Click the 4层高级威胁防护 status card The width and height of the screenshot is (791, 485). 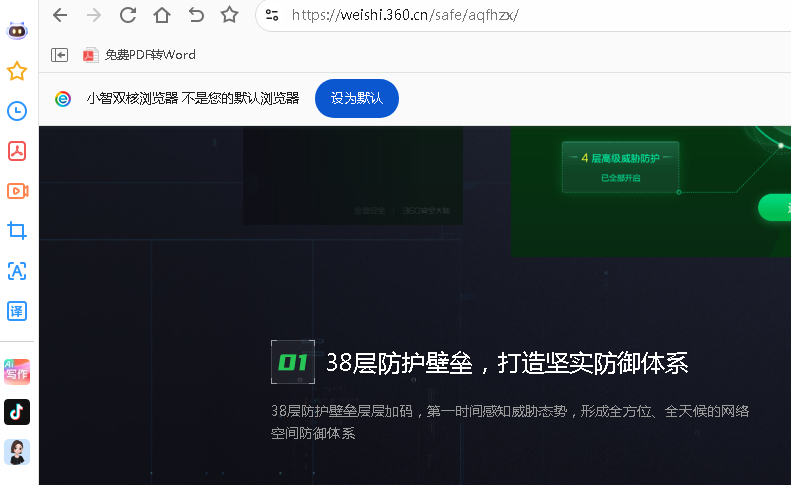click(620, 167)
